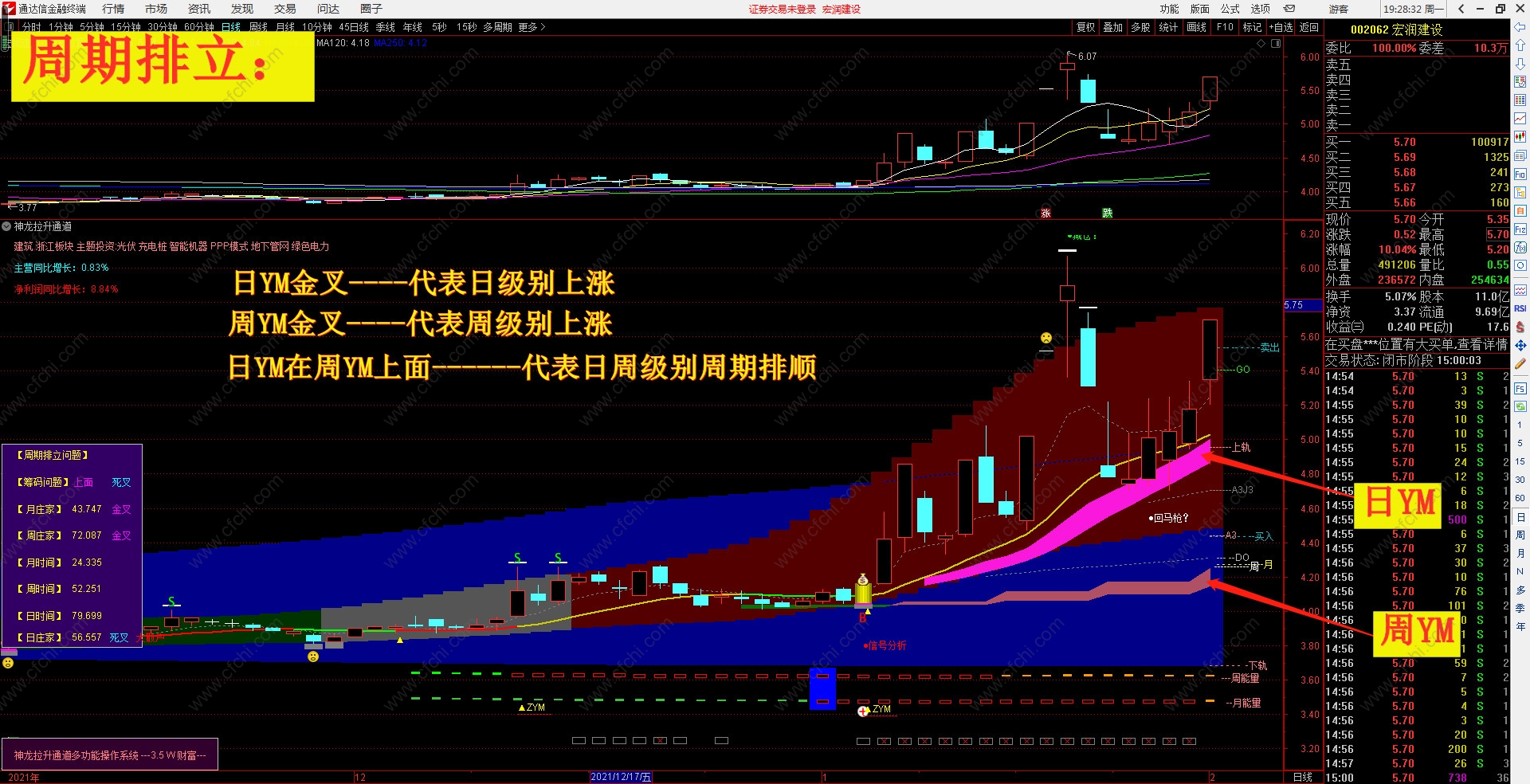Click the F10 sidebar icon
This screenshot has height=784, width=1530.
click(1520, 174)
